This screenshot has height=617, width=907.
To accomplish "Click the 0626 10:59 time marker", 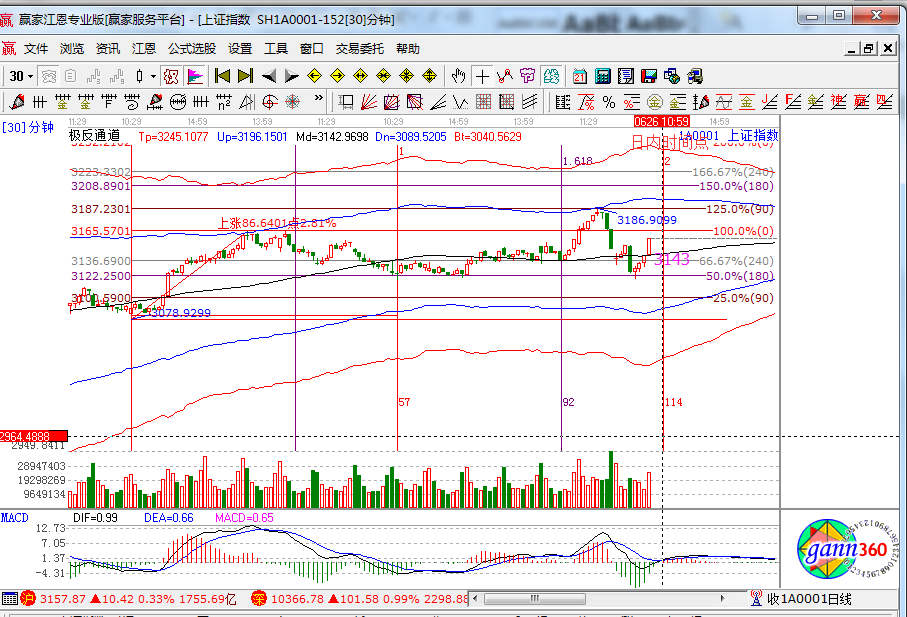I will click(x=661, y=121).
